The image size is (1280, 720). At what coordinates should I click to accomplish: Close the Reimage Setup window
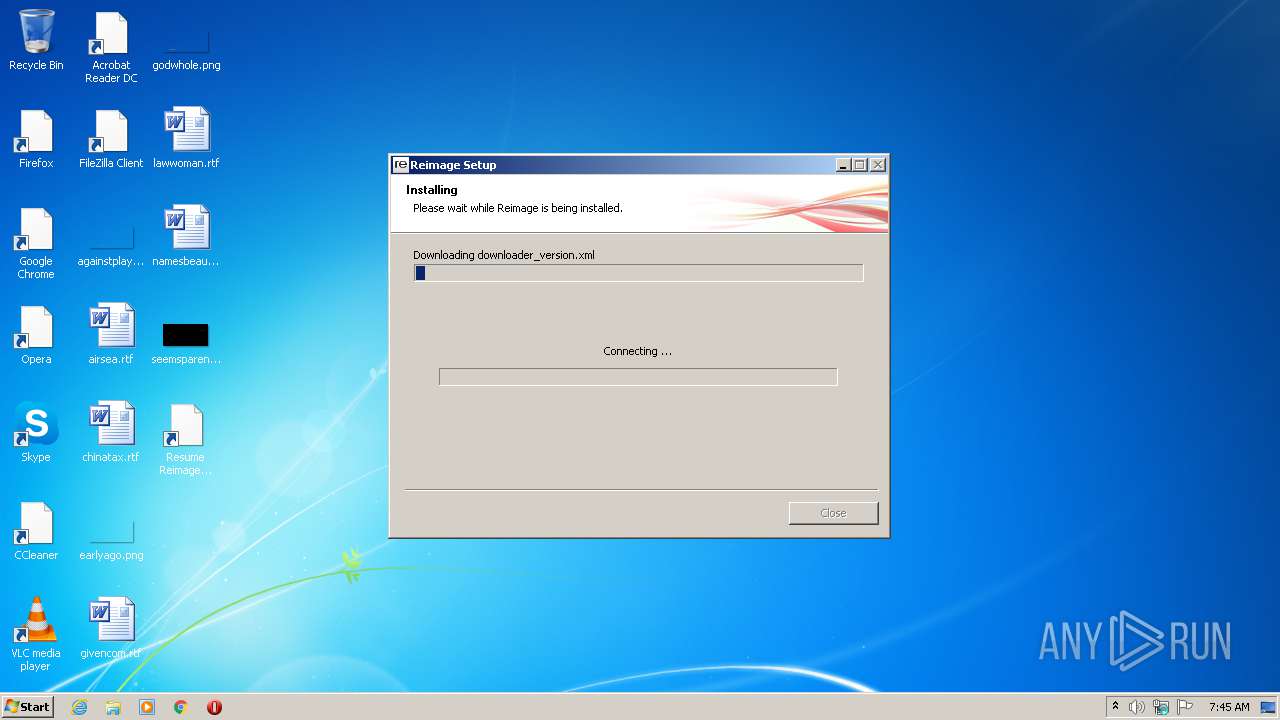coord(878,165)
